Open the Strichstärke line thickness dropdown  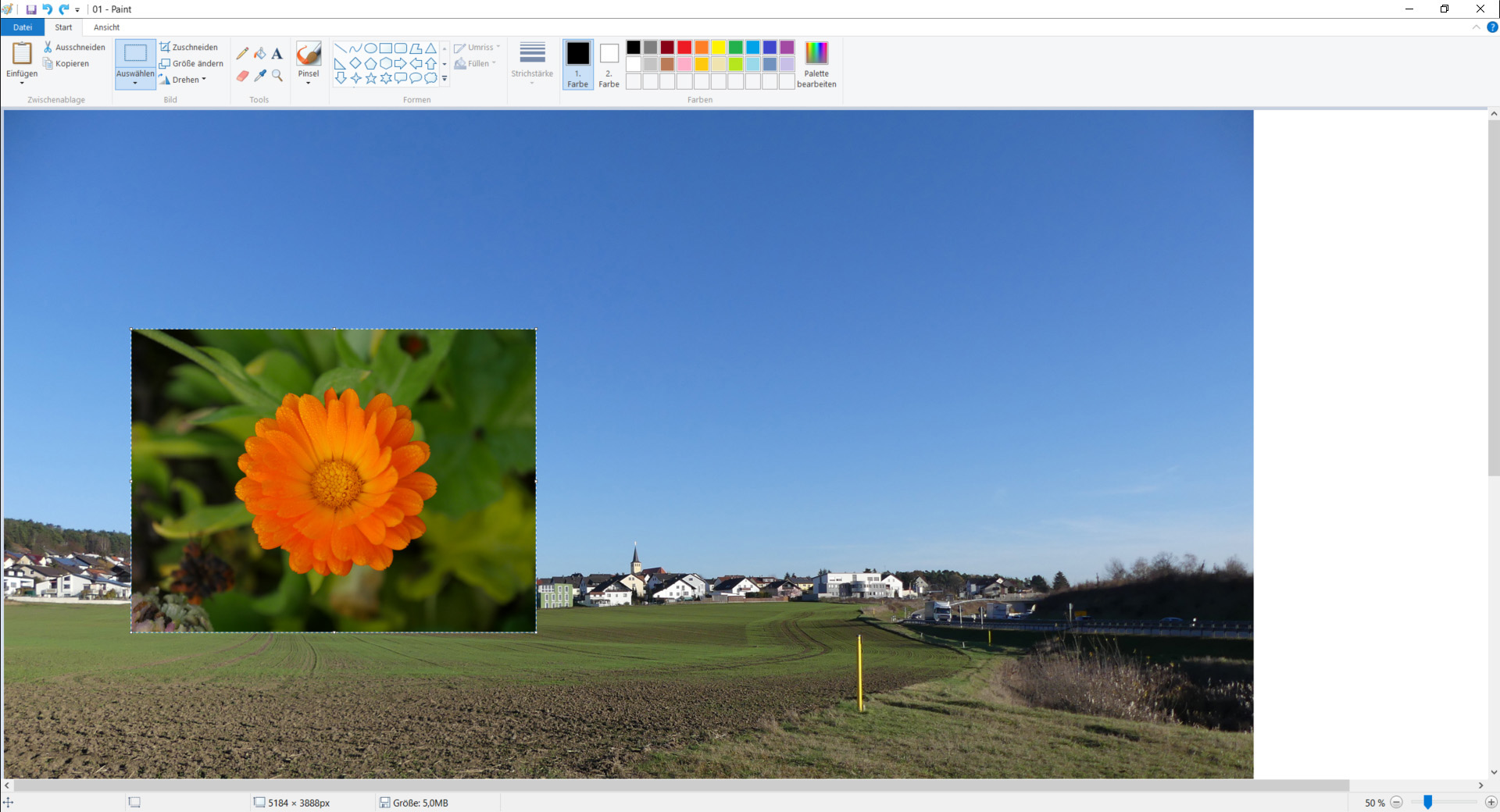coord(532,62)
